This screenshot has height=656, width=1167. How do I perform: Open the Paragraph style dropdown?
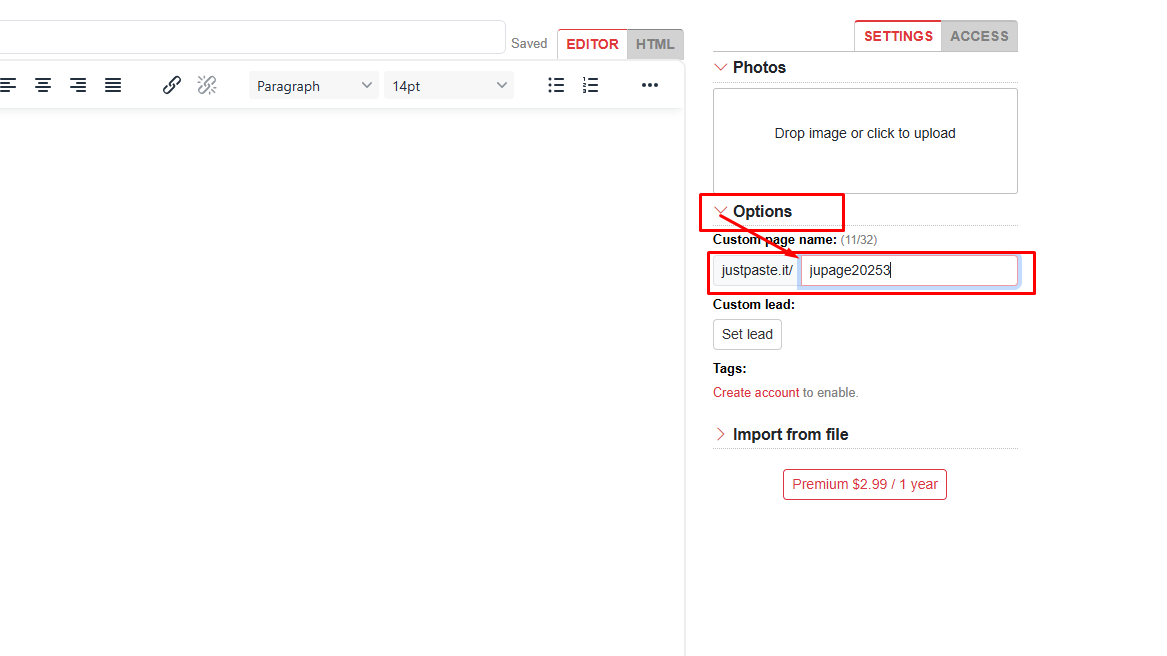pos(313,85)
